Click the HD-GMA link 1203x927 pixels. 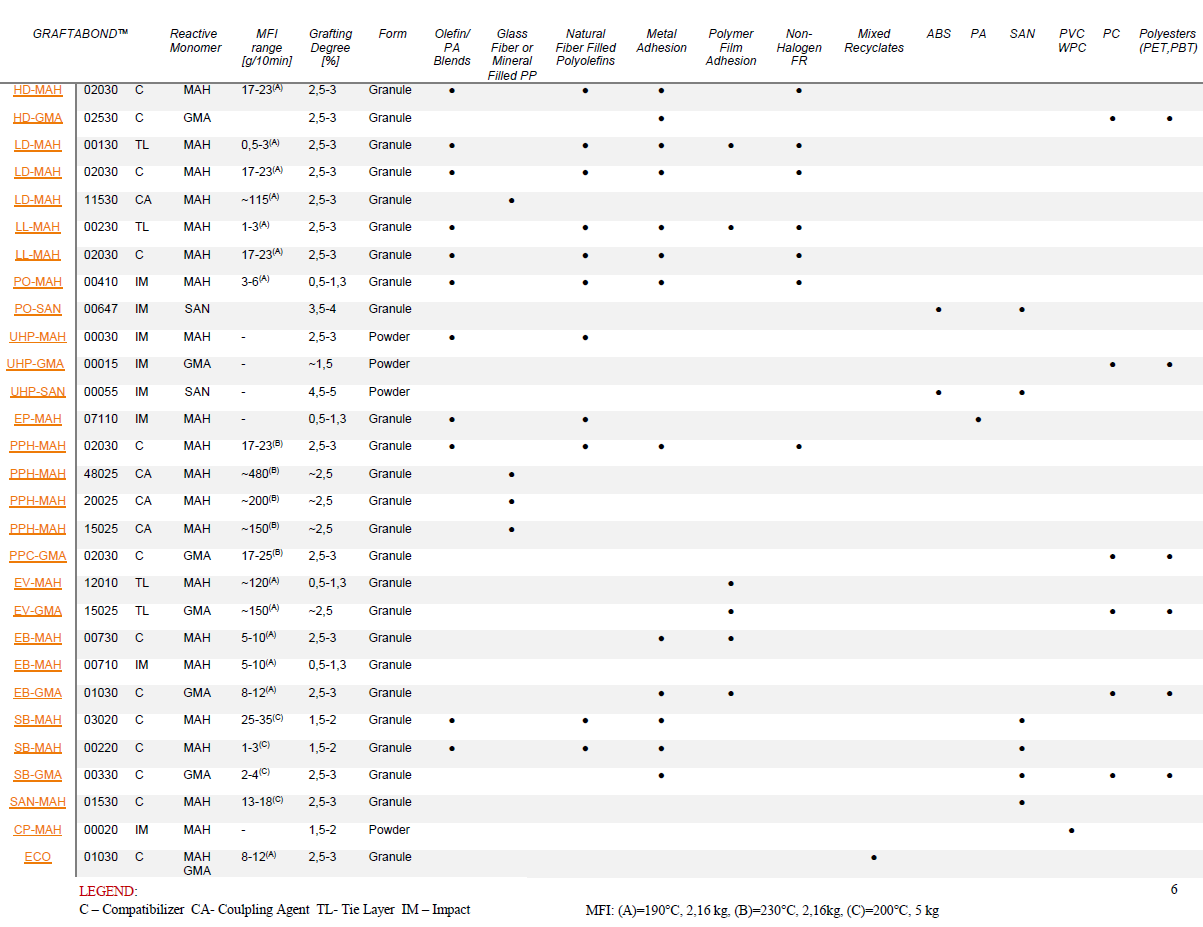[37, 118]
